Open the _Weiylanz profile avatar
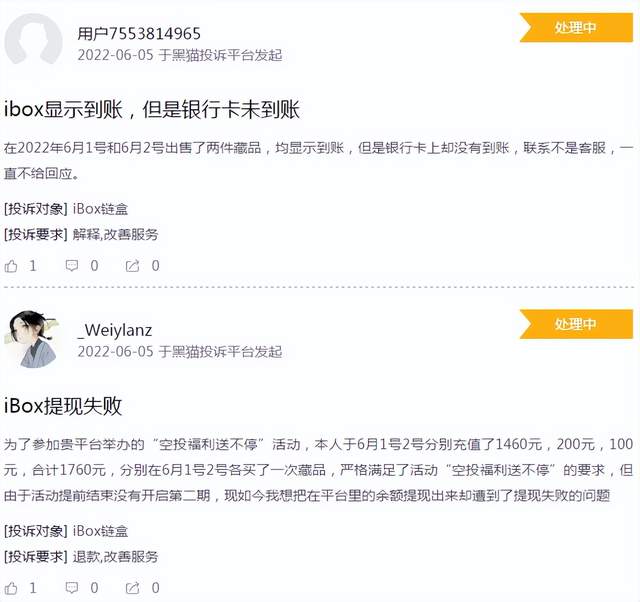This screenshot has width=640, height=602. (x=33, y=339)
